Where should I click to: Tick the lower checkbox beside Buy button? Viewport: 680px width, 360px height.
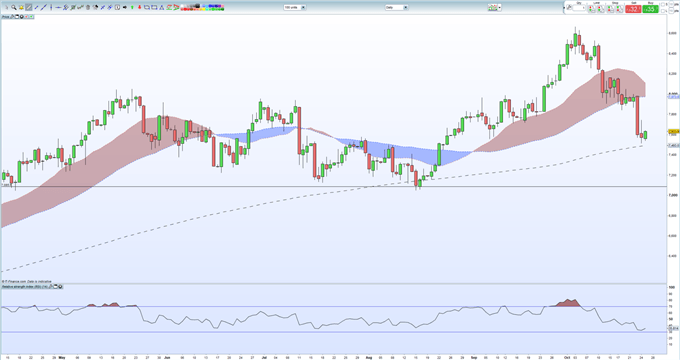[662, 11]
